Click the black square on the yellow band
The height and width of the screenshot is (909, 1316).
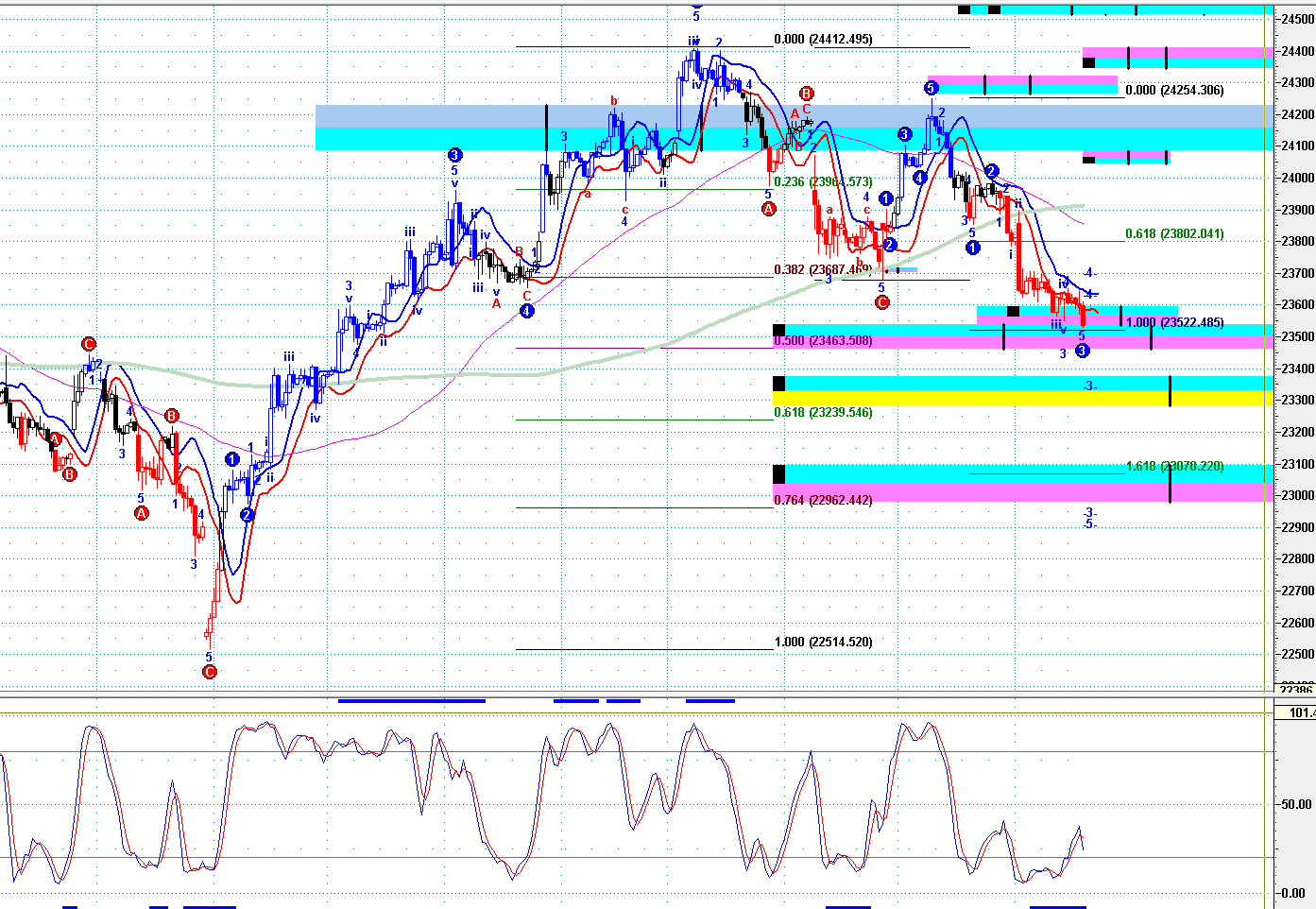coord(778,384)
